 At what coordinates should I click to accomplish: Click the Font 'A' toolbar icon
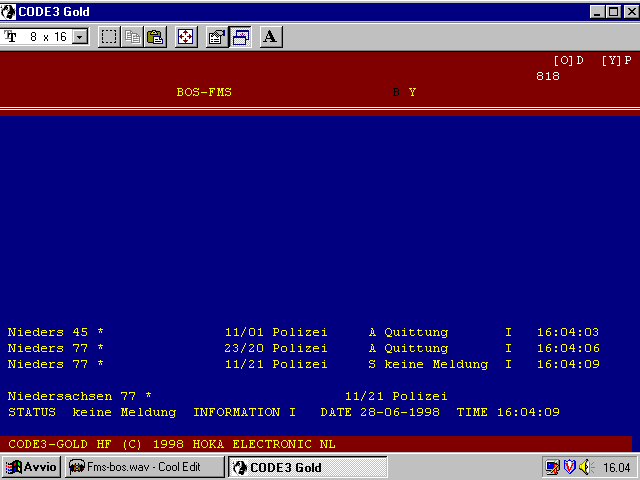coord(271,37)
